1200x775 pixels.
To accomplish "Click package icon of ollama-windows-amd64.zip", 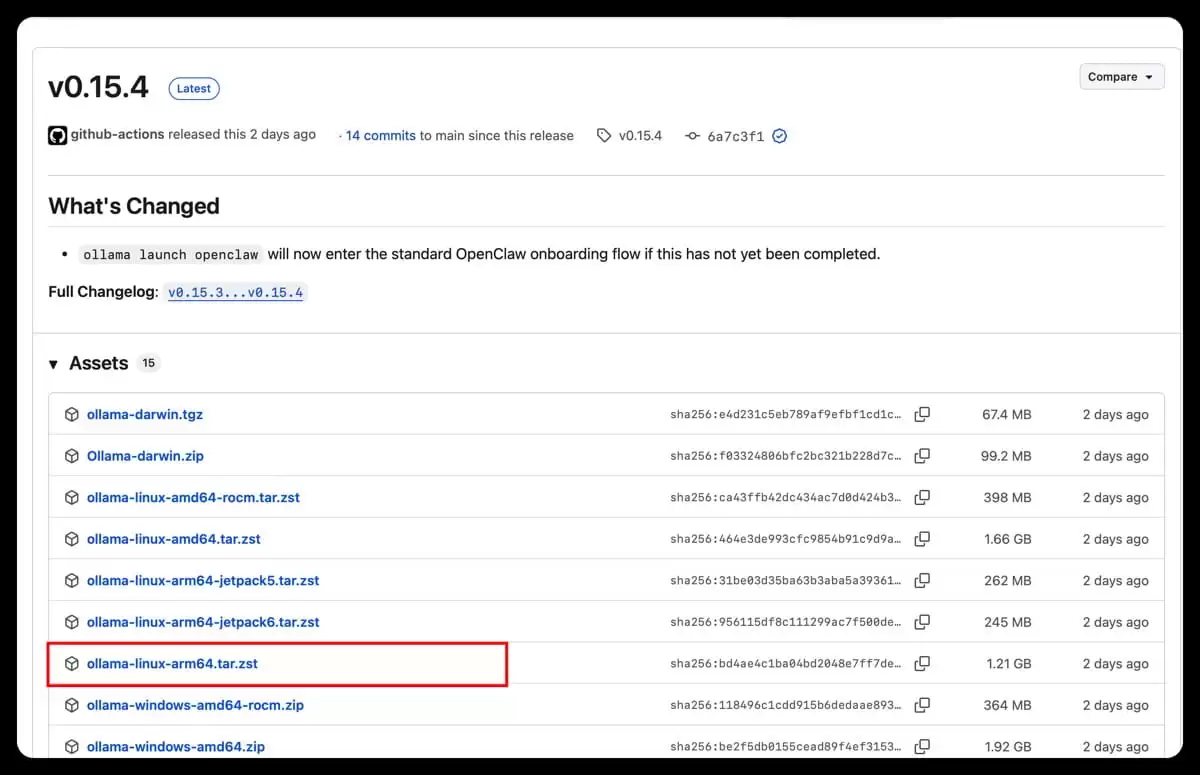I will [x=72, y=747].
